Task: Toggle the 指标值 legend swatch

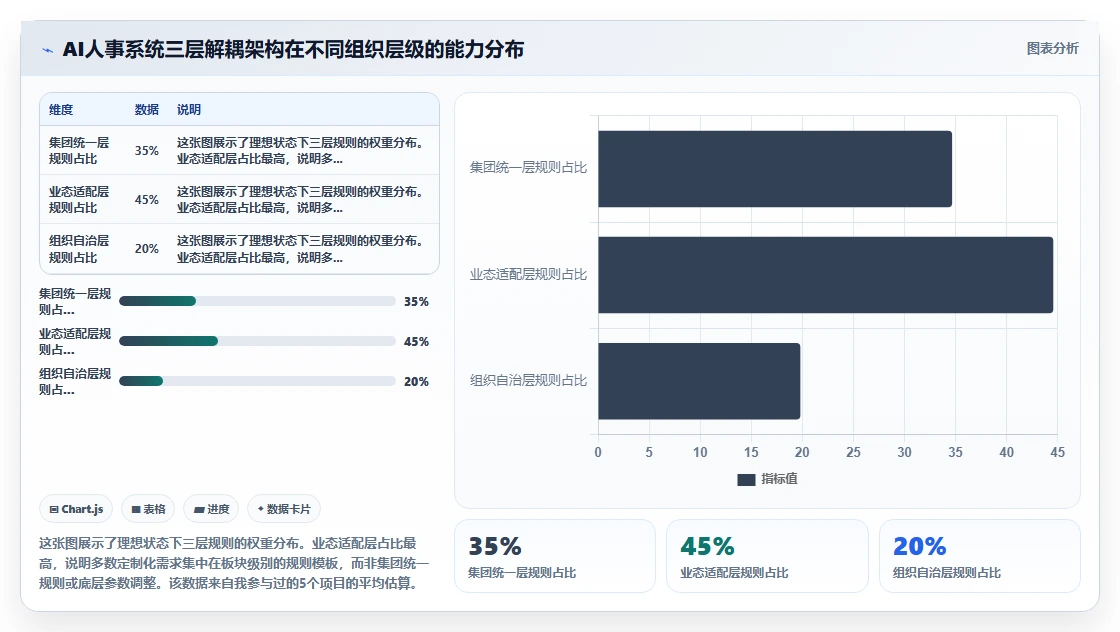Action: [x=746, y=479]
